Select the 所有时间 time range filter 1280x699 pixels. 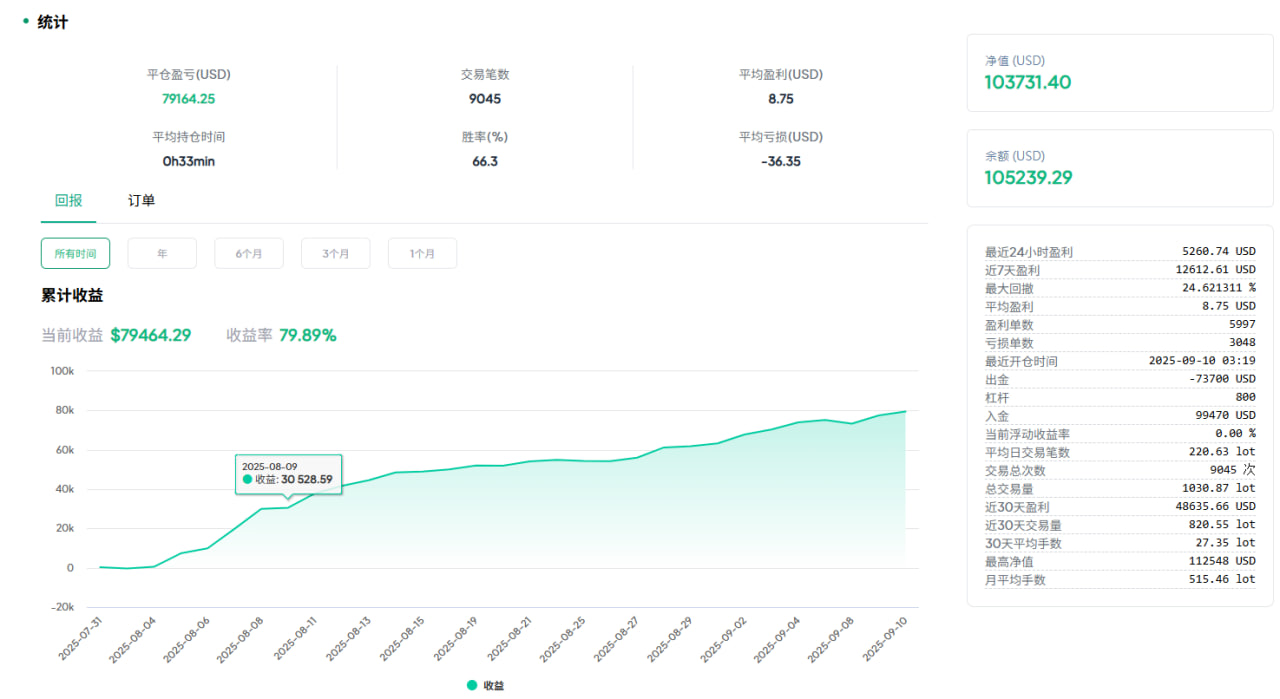pyautogui.click(x=76, y=254)
